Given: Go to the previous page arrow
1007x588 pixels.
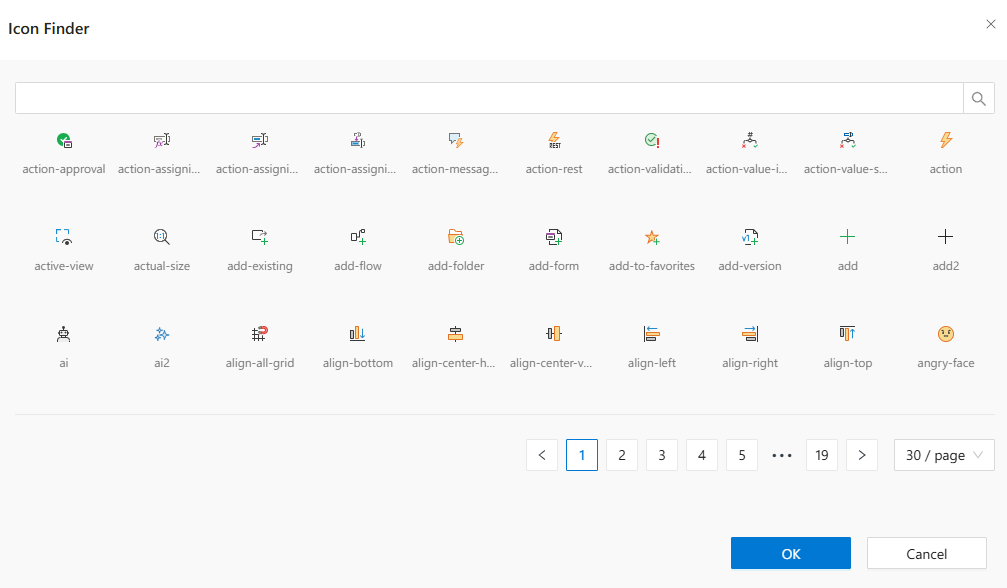Looking at the screenshot, I should (542, 455).
